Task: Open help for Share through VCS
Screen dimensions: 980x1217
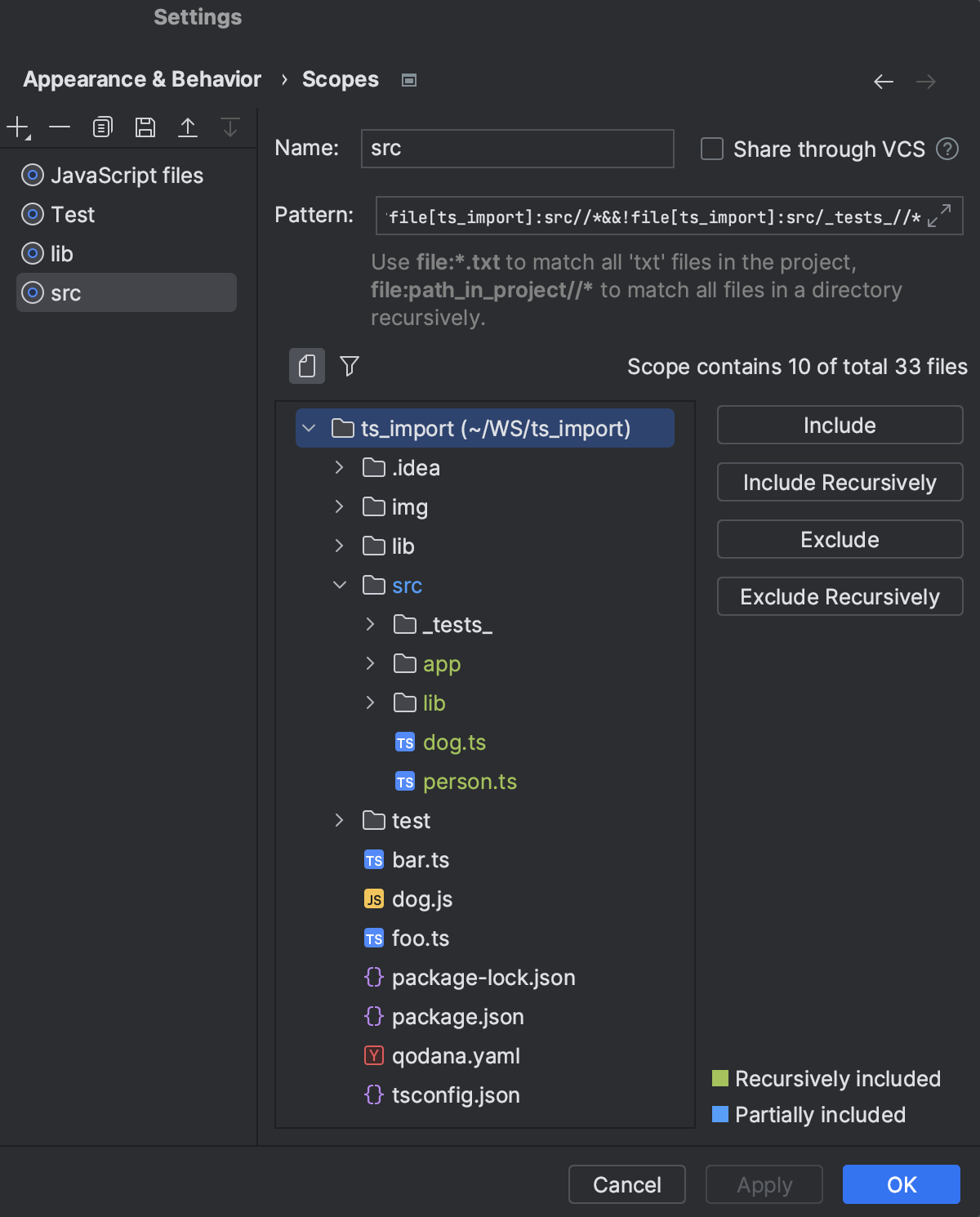Action: coord(947,149)
